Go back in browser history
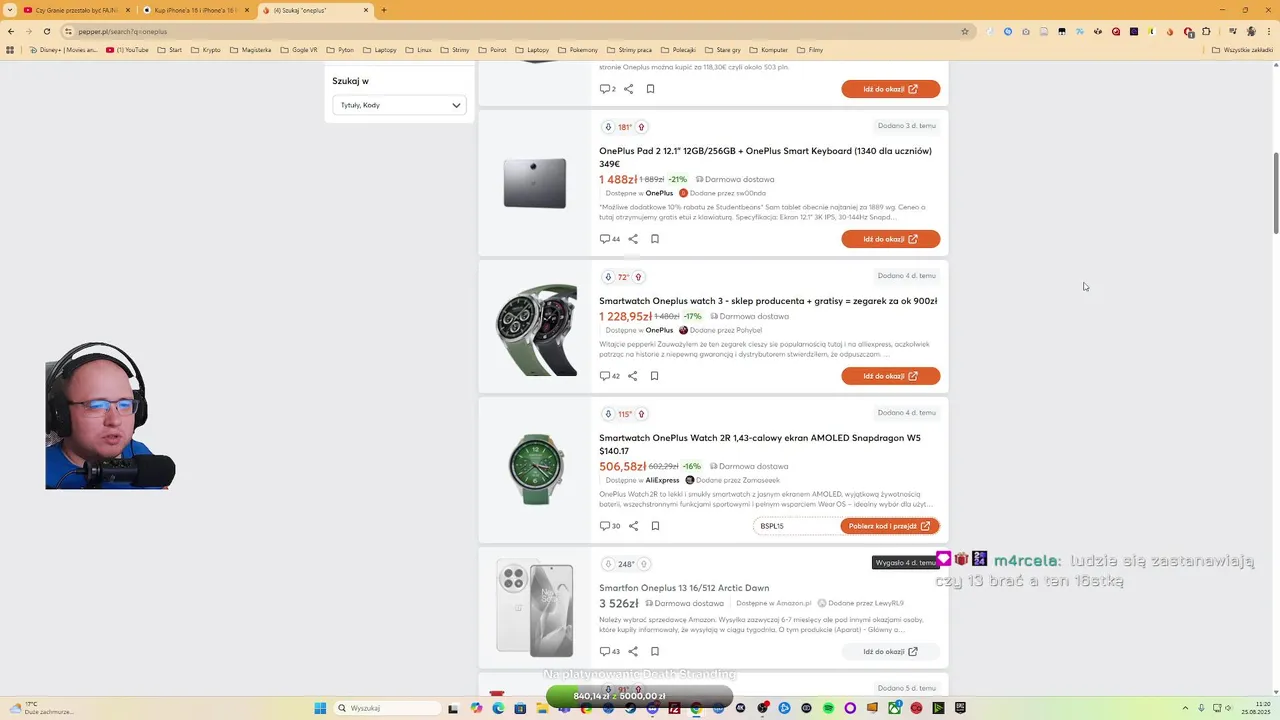The image size is (1280, 720). [11, 31]
